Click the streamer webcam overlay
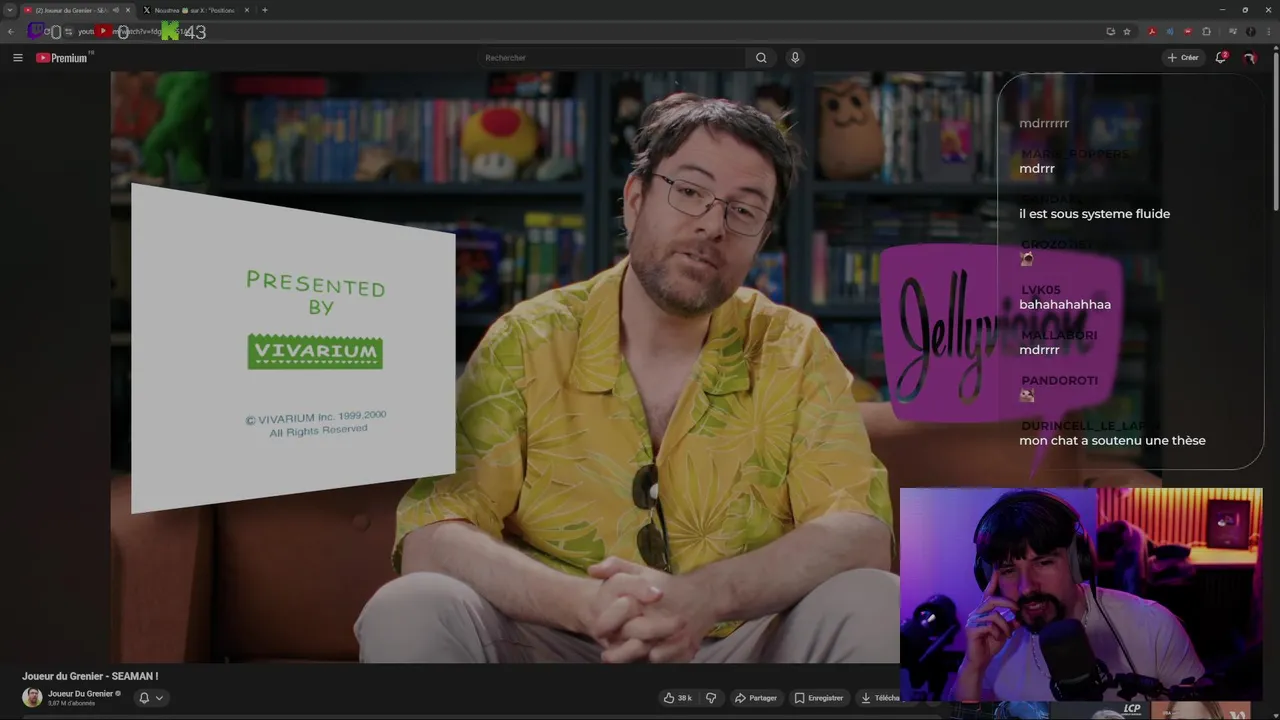This screenshot has height=720, width=1280. (1081, 595)
